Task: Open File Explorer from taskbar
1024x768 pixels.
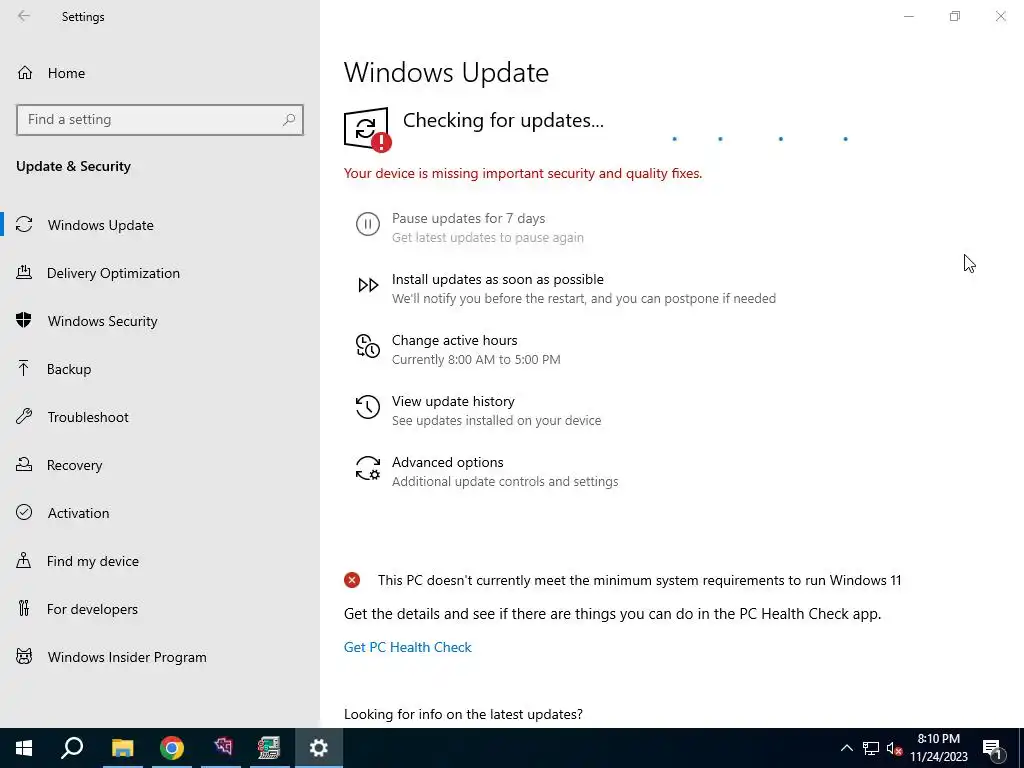Action: point(122,748)
